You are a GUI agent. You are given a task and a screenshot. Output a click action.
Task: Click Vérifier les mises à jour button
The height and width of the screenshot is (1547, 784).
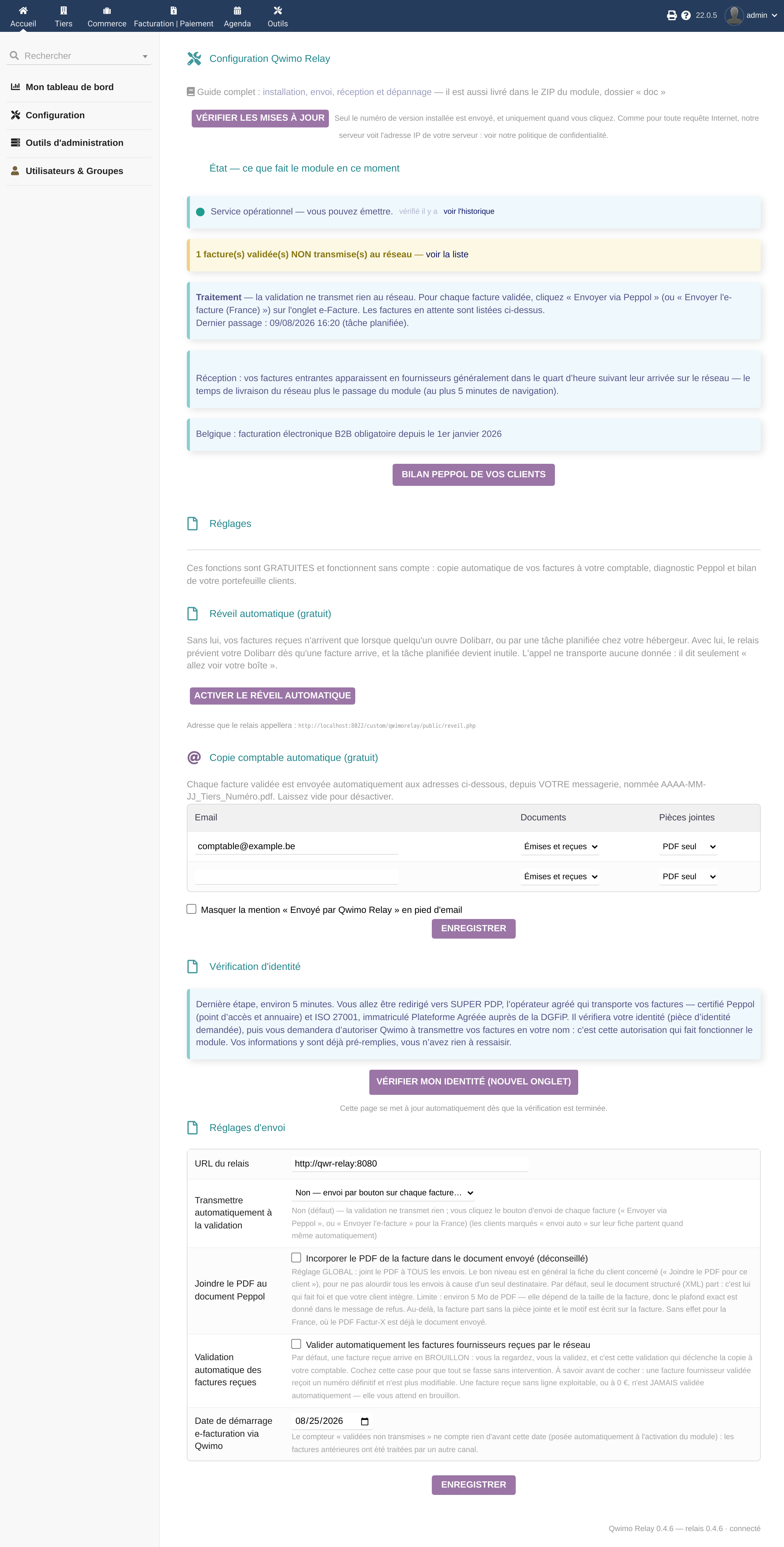260,118
